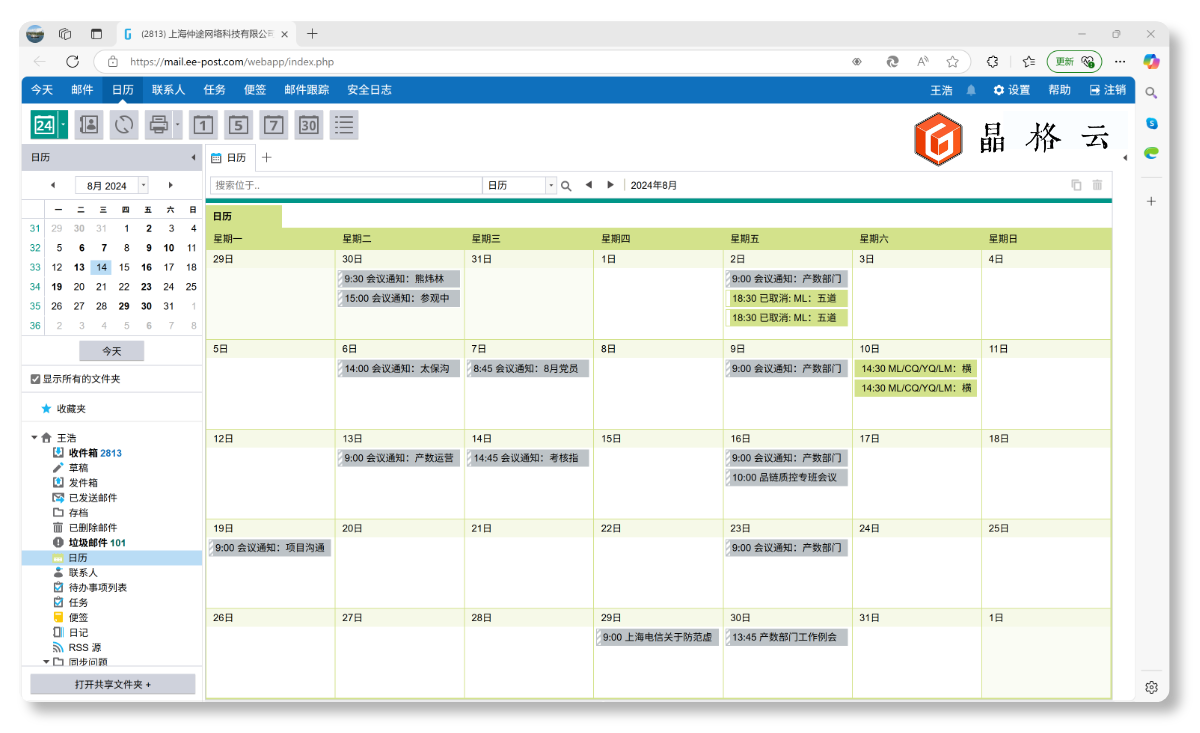This screenshot has height=733, width=1200.
Task: Click the refresh icon in the calendar toolbar
Action: coord(124,125)
